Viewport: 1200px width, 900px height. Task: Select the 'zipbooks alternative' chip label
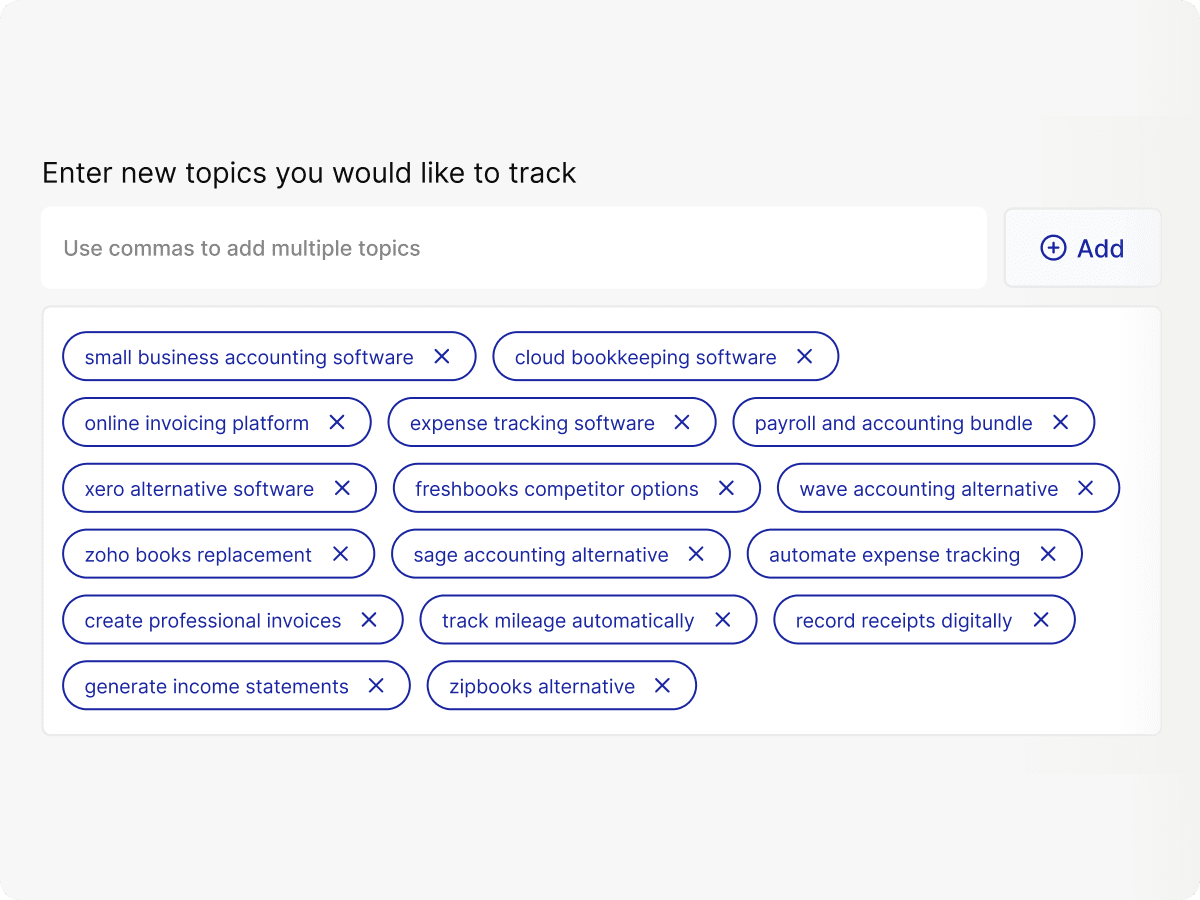[x=542, y=687]
